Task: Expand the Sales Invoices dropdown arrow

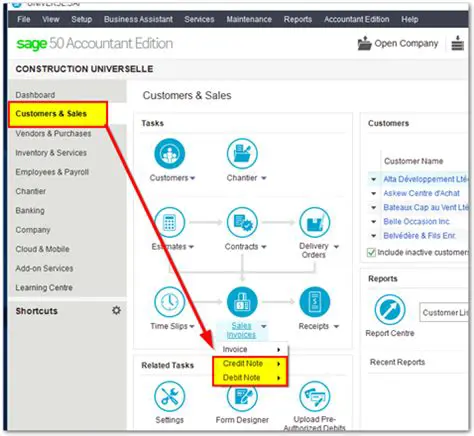Action: (x=264, y=326)
